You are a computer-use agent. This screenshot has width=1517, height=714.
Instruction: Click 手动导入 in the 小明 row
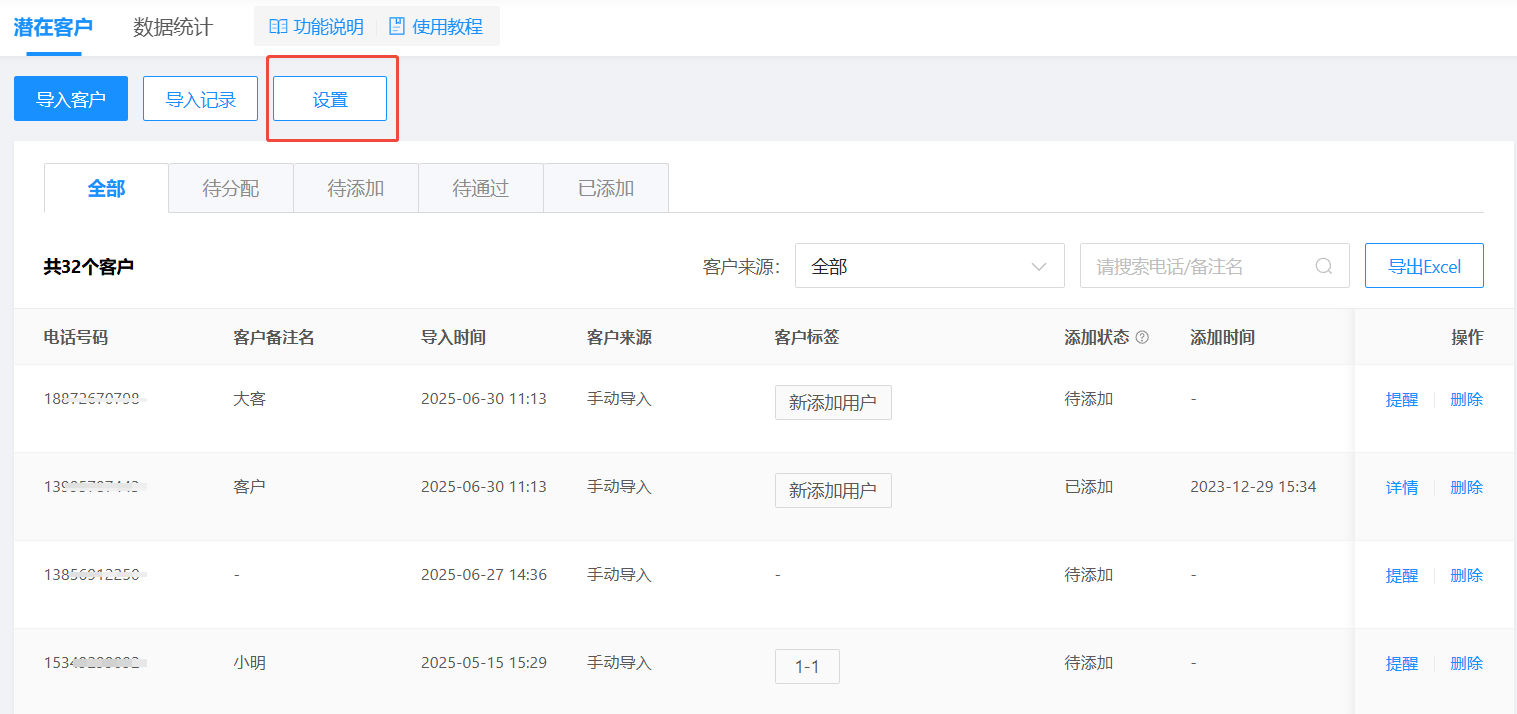click(619, 663)
